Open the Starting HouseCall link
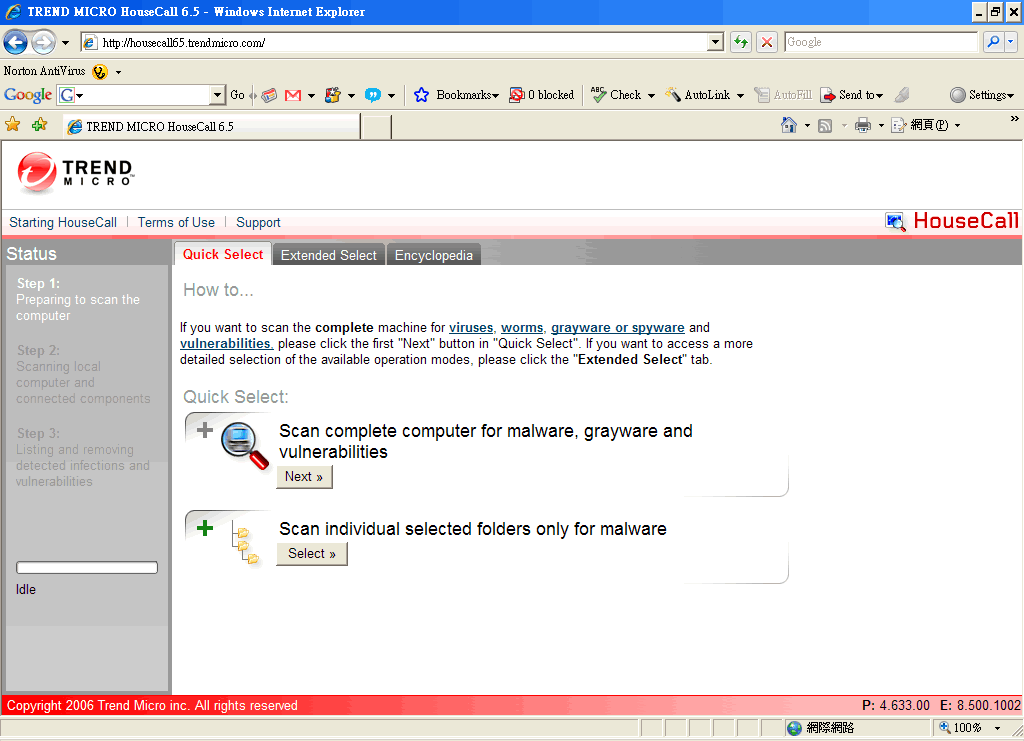 click(63, 223)
